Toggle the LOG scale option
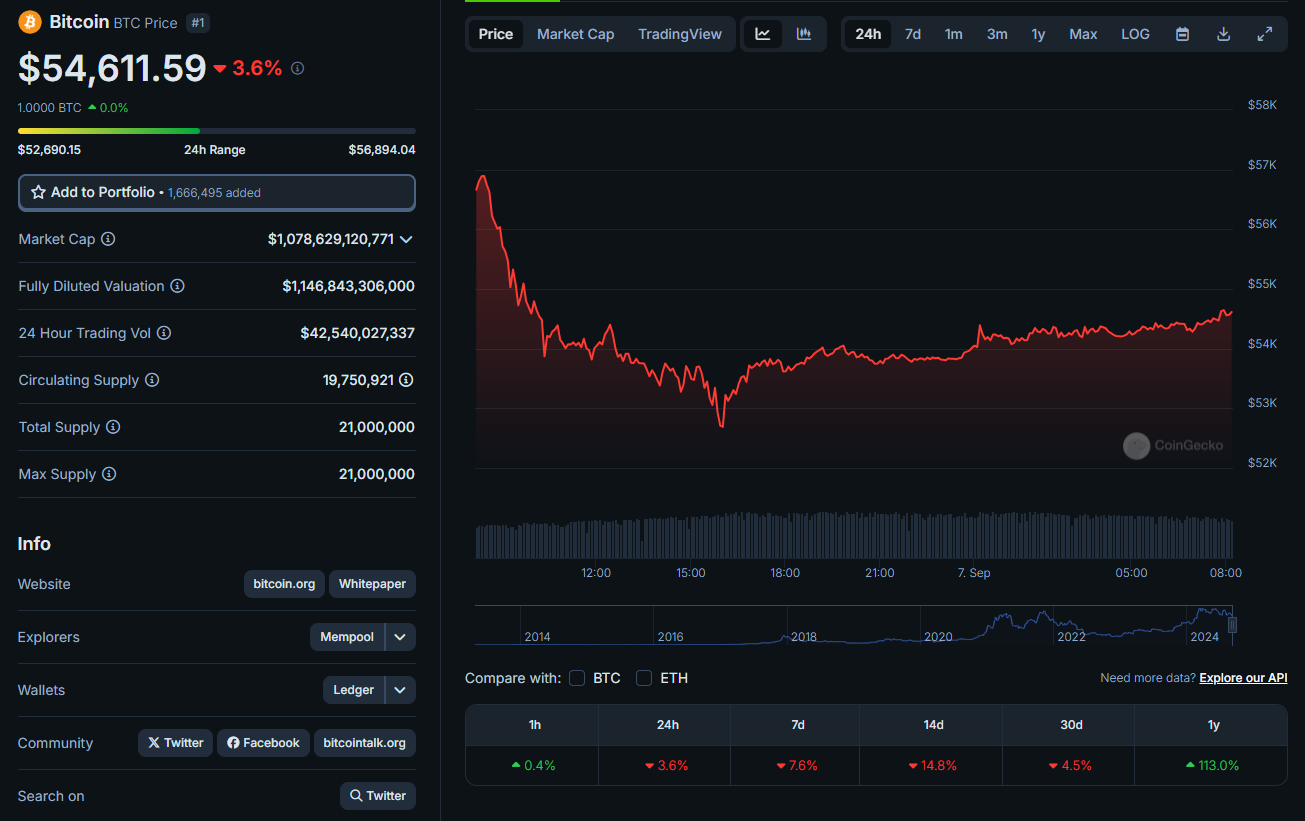 tap(1135, 34)
